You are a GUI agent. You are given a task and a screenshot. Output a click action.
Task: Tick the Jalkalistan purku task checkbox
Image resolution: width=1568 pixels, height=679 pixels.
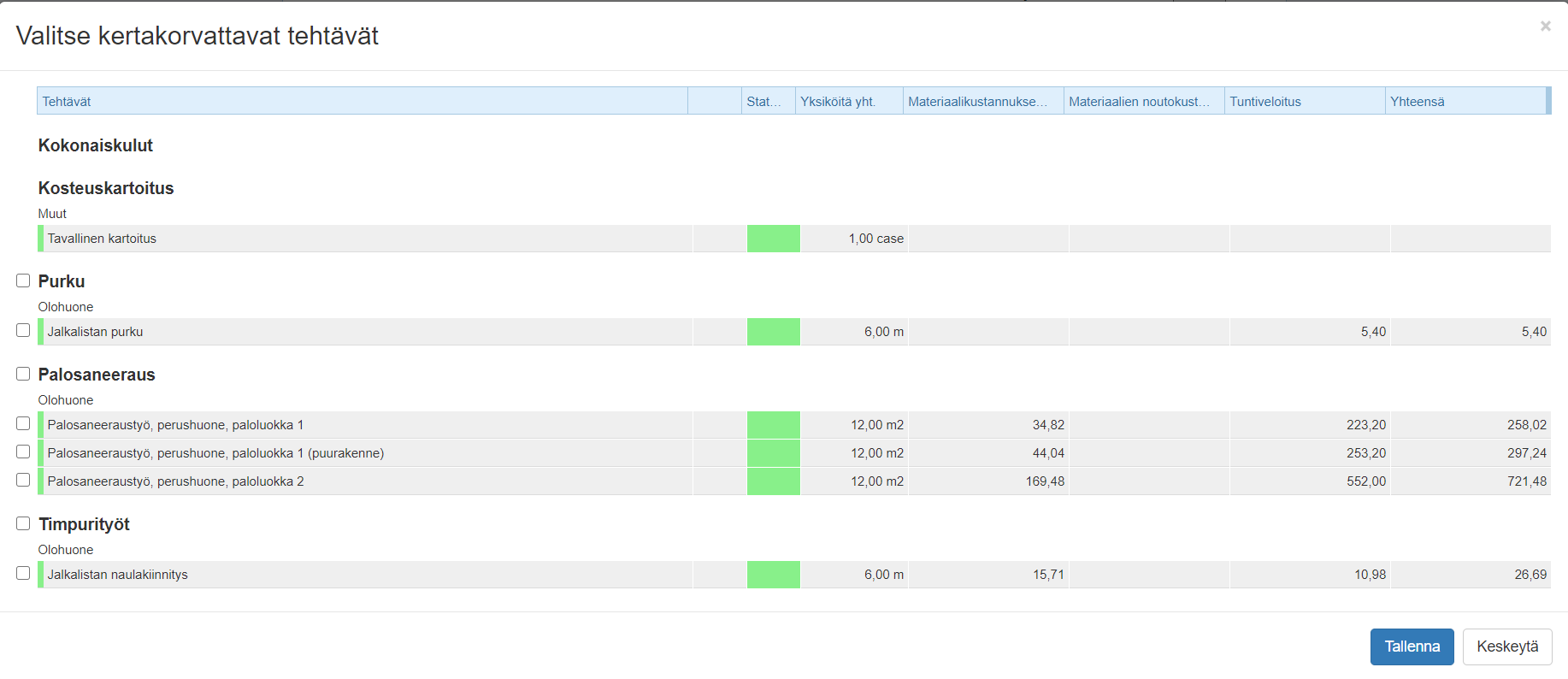coord(23,330)
